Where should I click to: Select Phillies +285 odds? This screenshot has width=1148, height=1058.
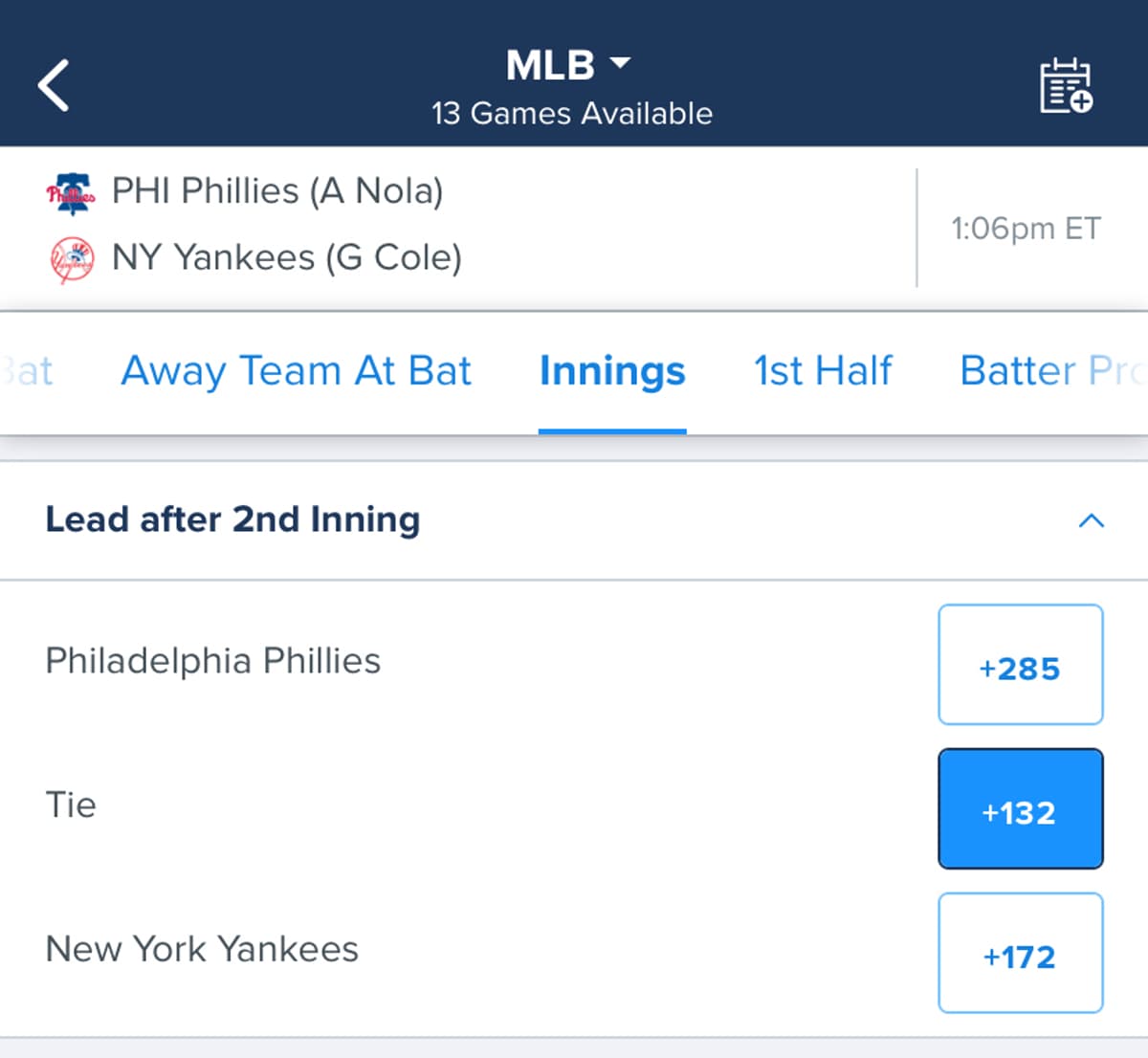tap(1020, 665)
